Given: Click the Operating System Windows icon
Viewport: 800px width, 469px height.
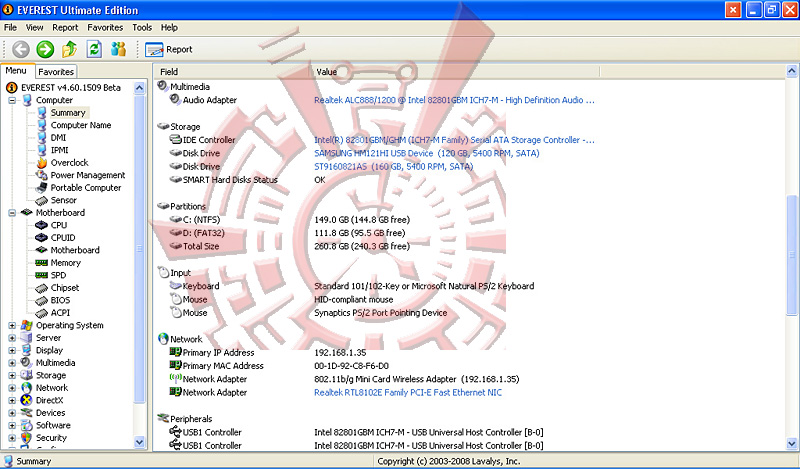Looking at the screenshot, I should pyautogui.click(x=27, y=326).
